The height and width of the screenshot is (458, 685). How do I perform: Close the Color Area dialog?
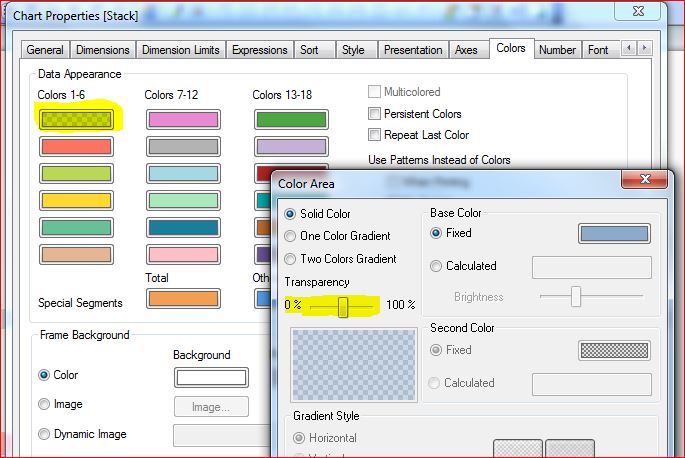(x=645, y=179)
